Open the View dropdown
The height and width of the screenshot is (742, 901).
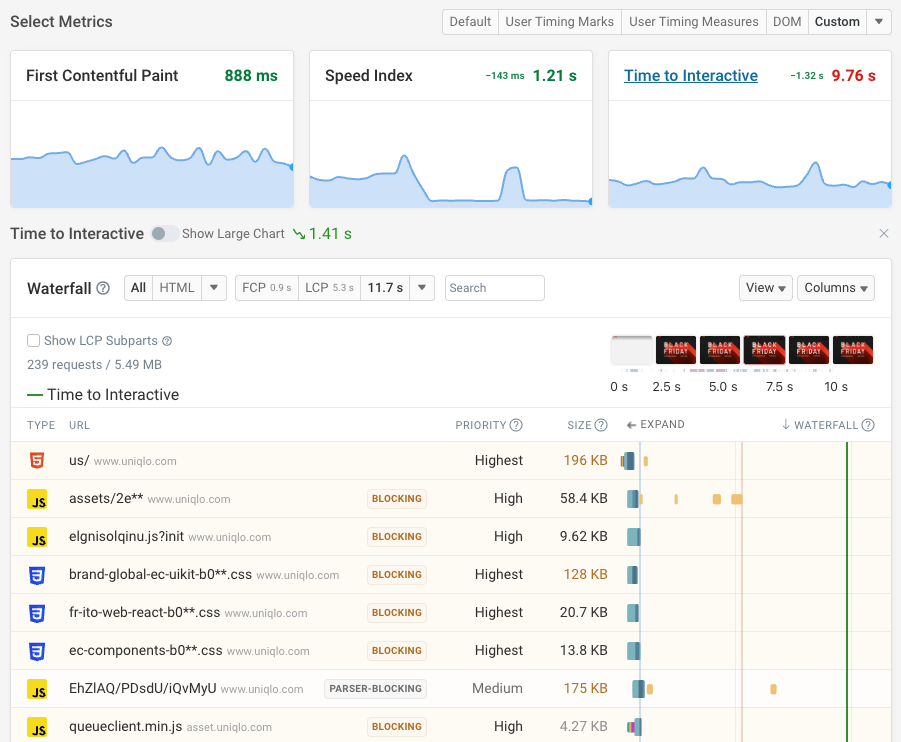[x=766, y=288]
